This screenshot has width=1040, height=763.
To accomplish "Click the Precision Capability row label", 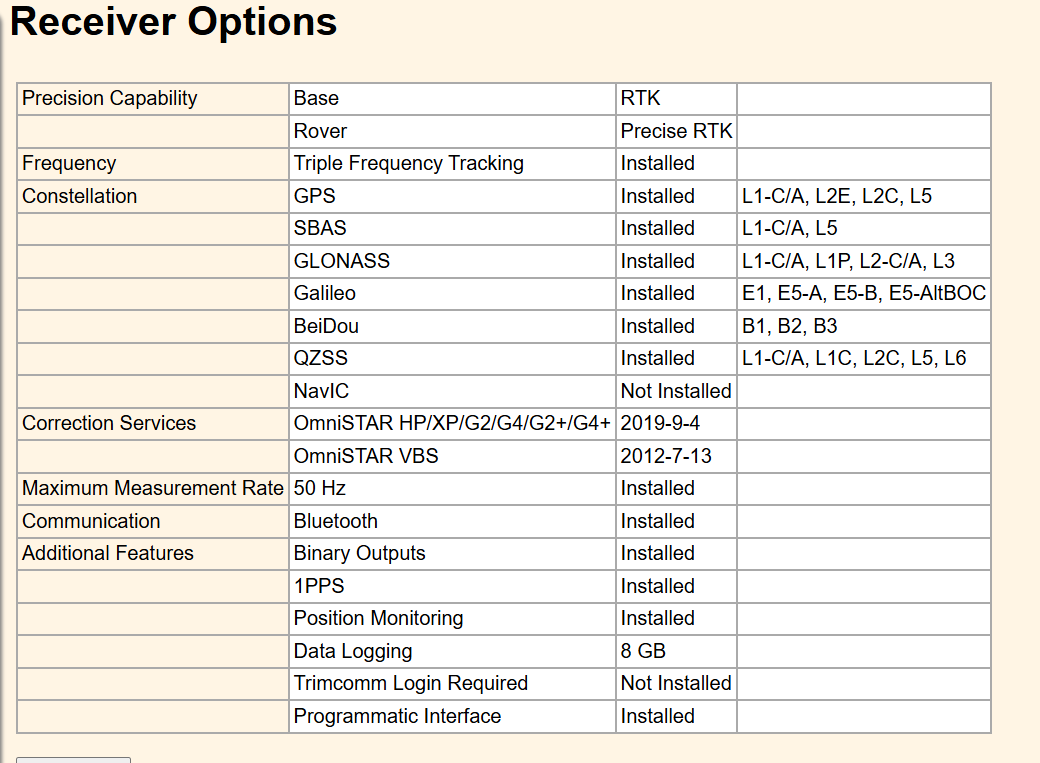I will pyautogui.click(x=110, y=98).
